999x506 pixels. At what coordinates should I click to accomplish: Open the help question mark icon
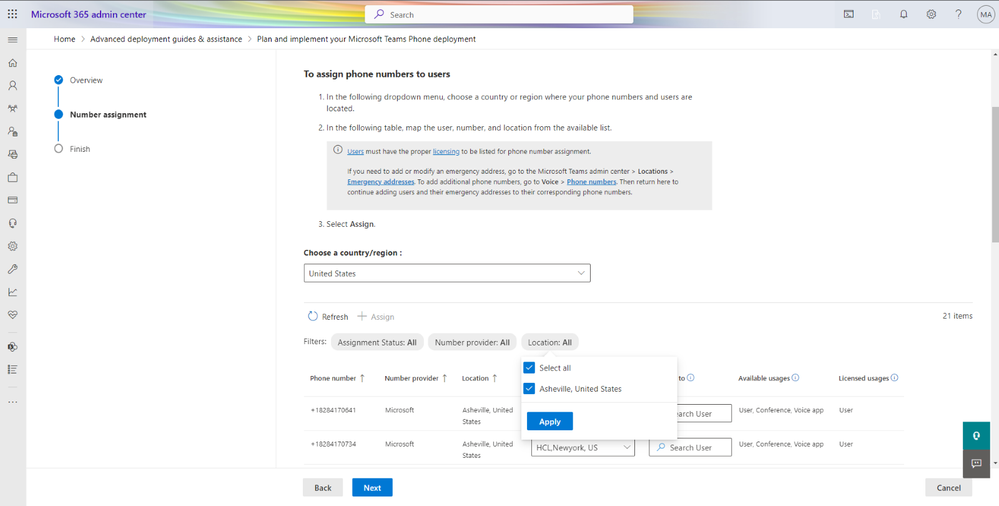coord(958,14)
